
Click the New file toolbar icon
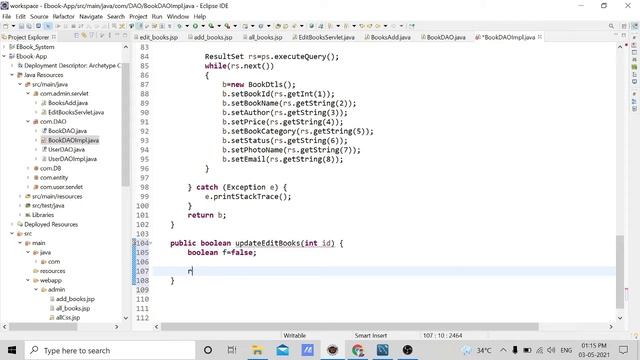click(x=6, y=26)
